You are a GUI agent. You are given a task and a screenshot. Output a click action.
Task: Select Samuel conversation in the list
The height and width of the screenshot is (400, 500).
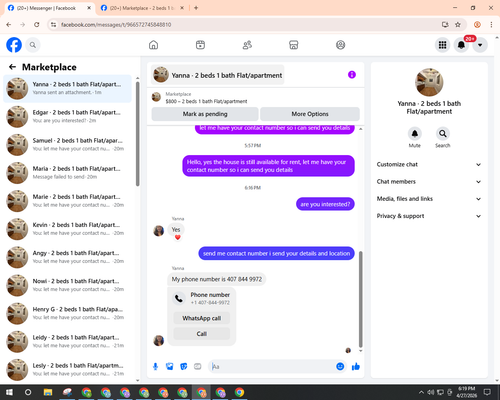67,145
